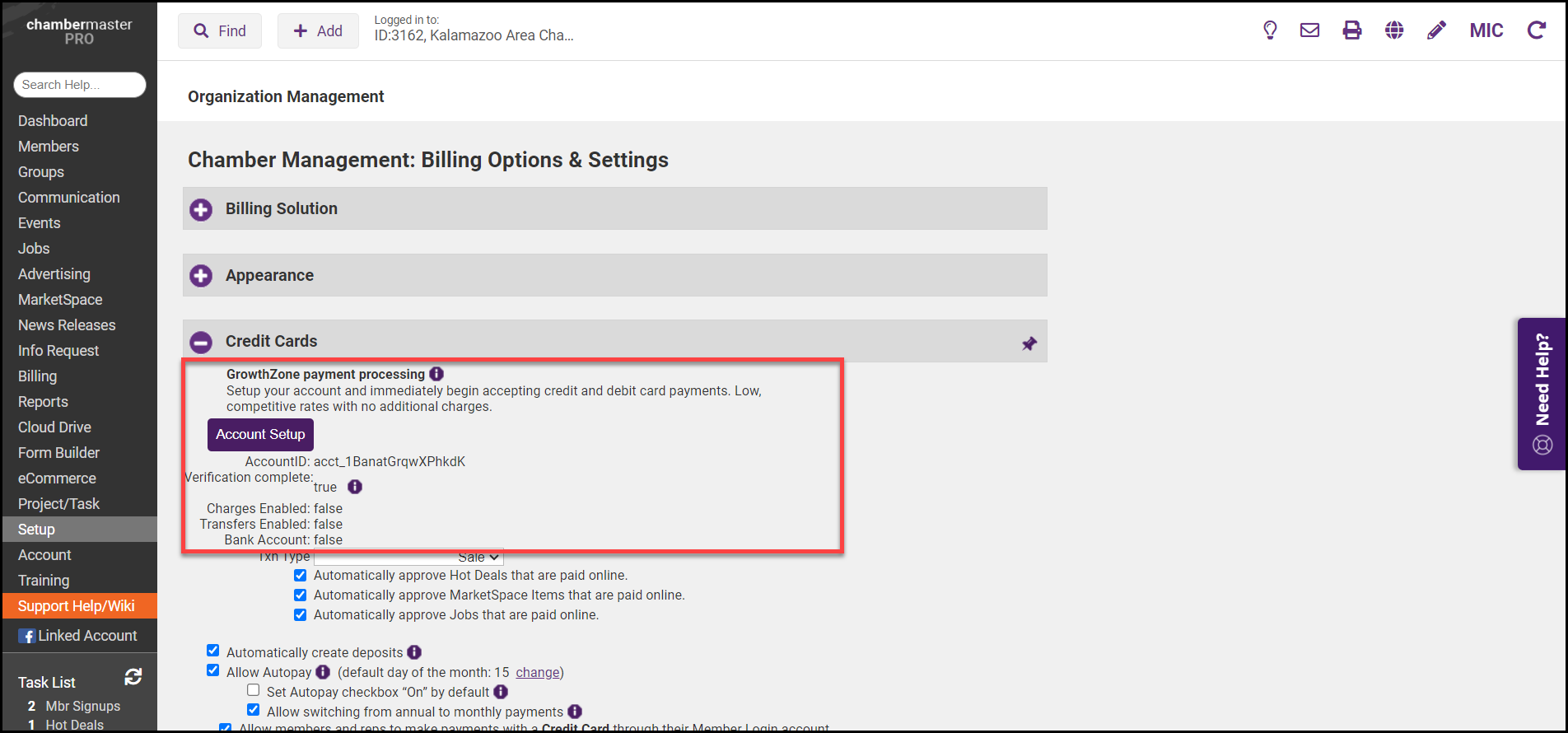Click info icon beside Set Autopay checkbox option
The height and width of the screenshot is (733, 1568).
[501, 692]
